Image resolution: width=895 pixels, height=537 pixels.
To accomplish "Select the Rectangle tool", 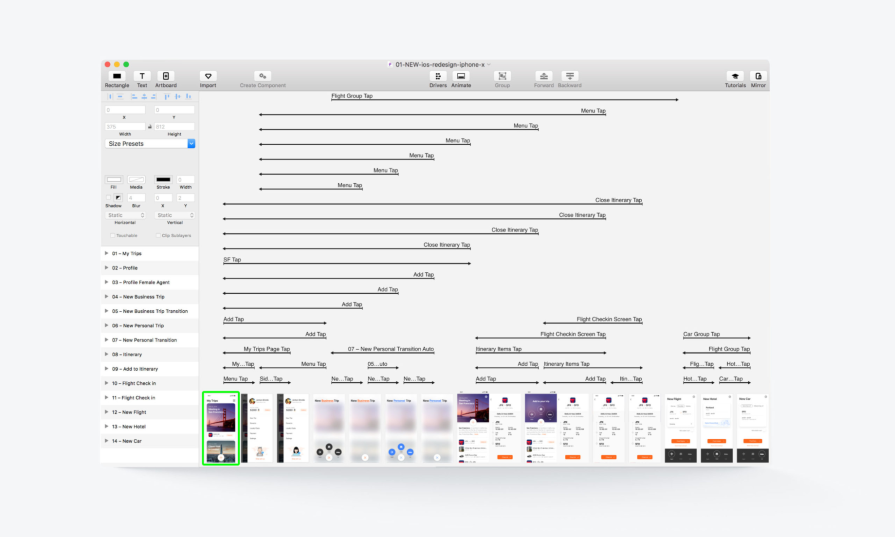I will coord(117,76).
